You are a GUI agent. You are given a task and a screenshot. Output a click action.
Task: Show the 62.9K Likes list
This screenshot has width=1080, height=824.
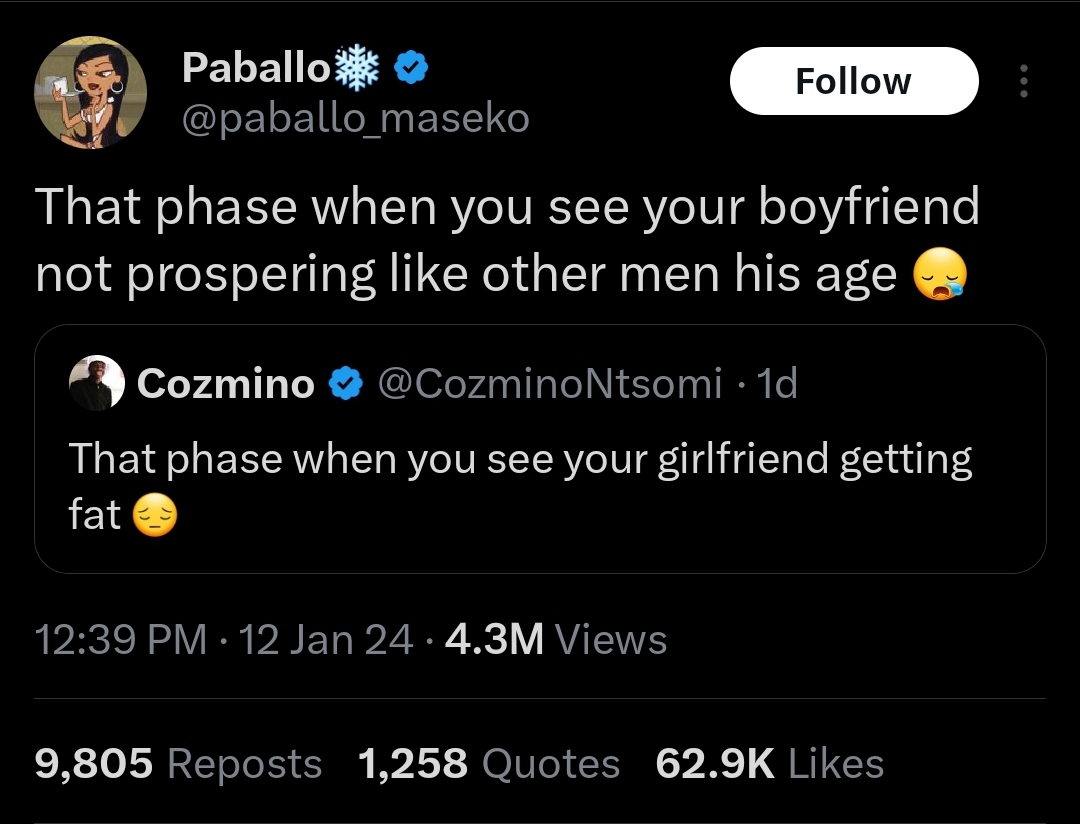pos(769,764)
